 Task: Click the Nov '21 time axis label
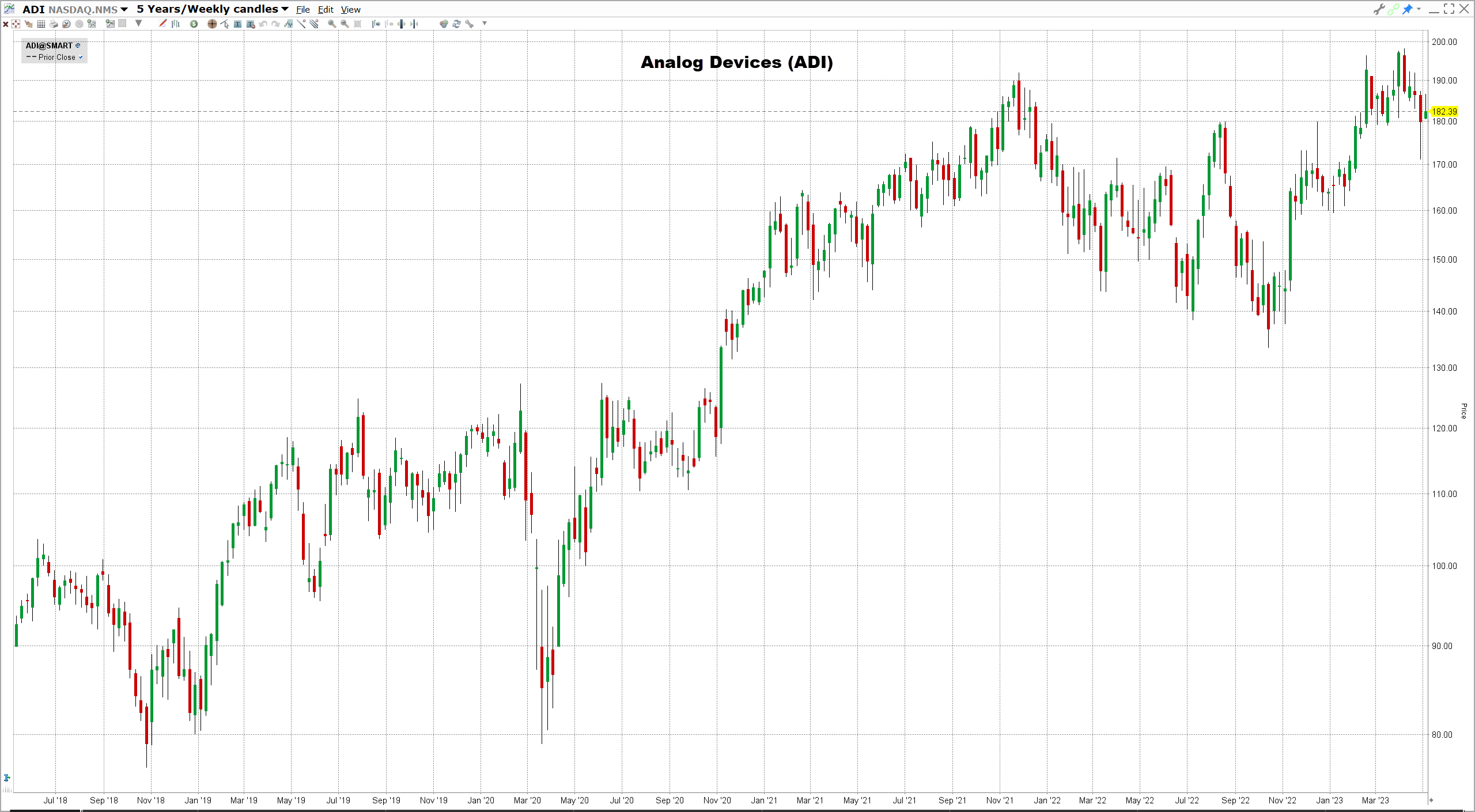pos(1000,800)
